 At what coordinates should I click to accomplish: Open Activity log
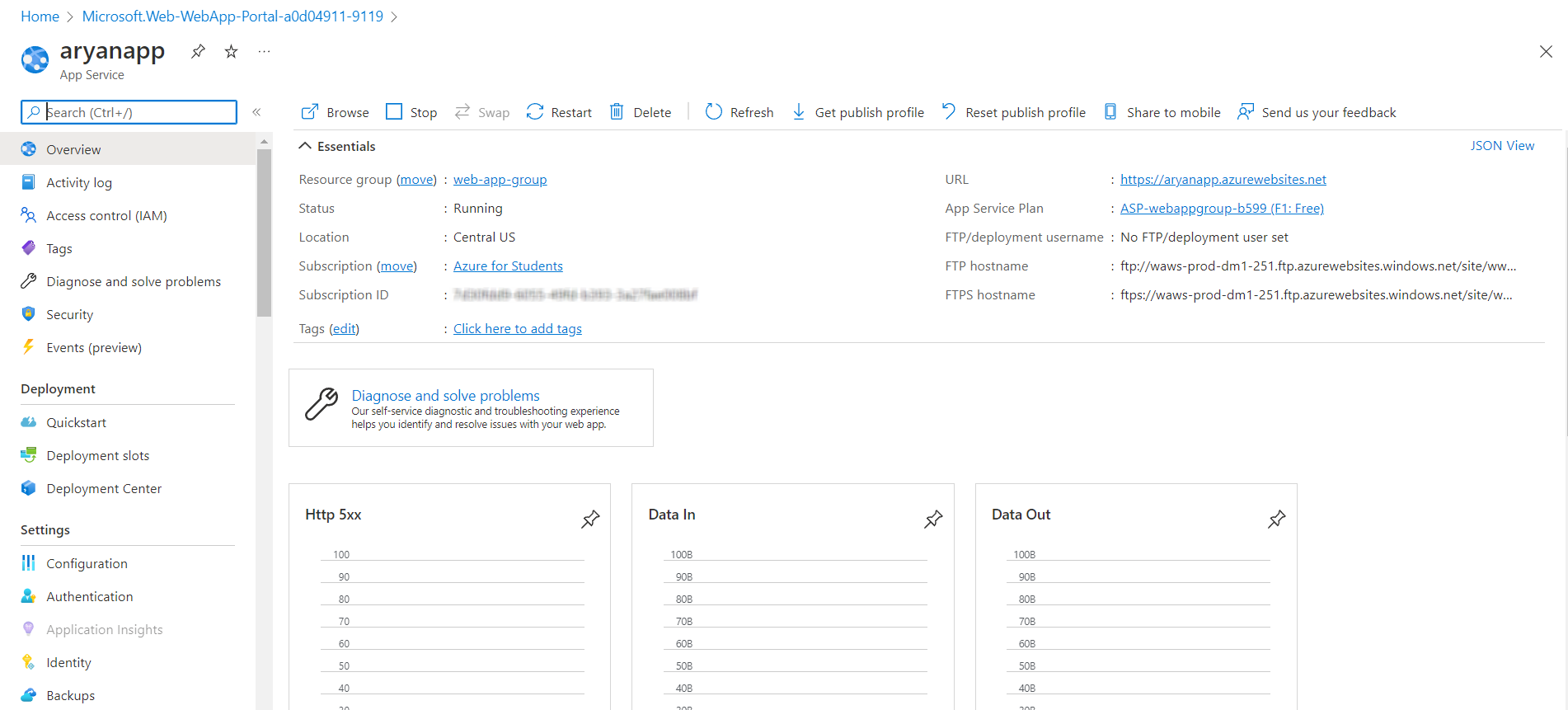(128, 182)
